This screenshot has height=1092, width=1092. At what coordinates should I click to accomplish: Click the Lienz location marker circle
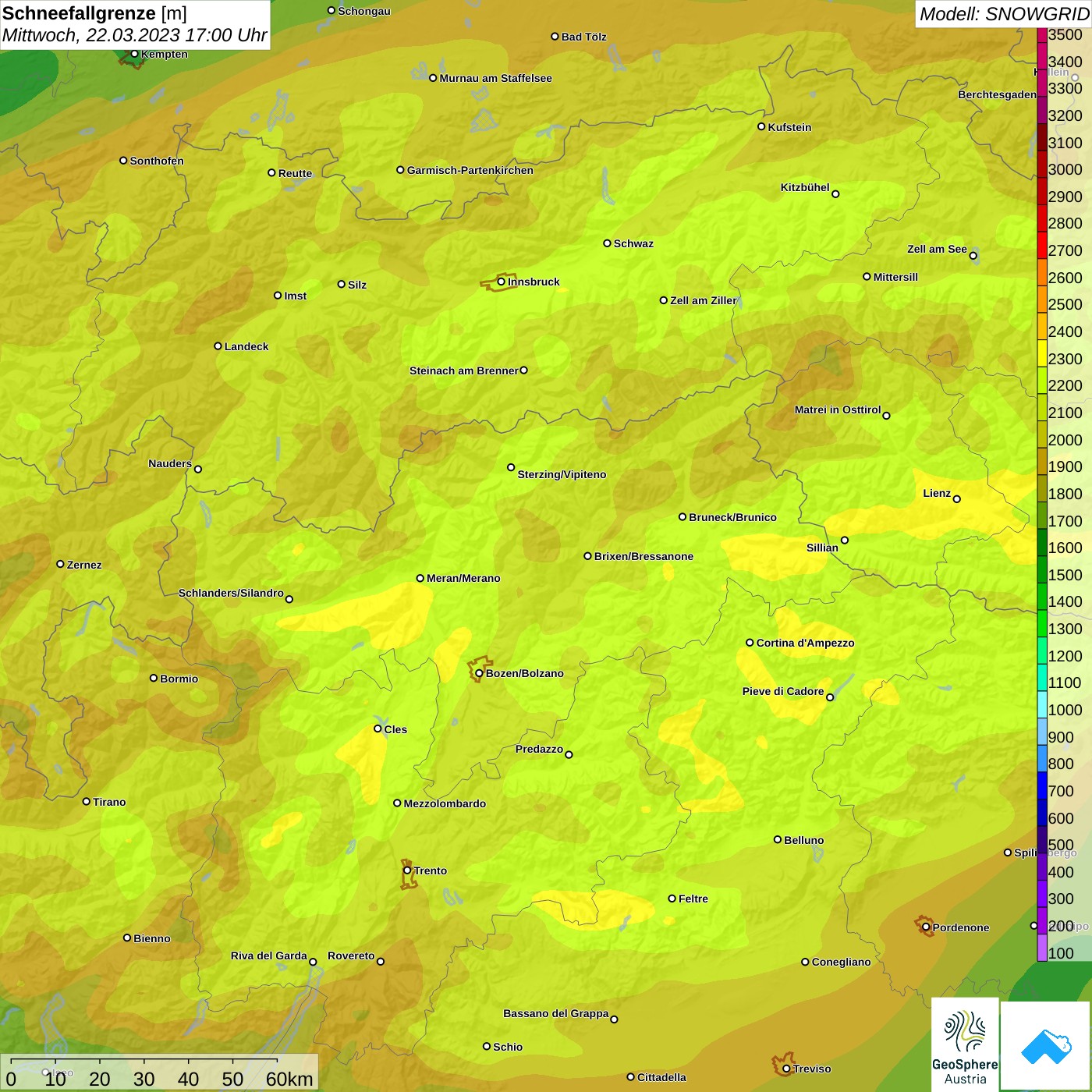tap(957, 499)
